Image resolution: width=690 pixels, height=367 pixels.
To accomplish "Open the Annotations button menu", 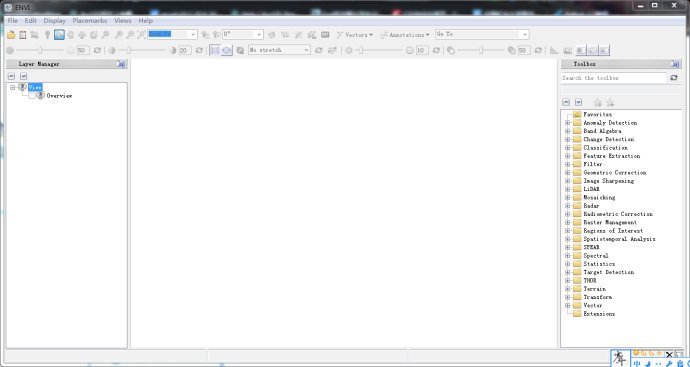I will pos(405,35).
